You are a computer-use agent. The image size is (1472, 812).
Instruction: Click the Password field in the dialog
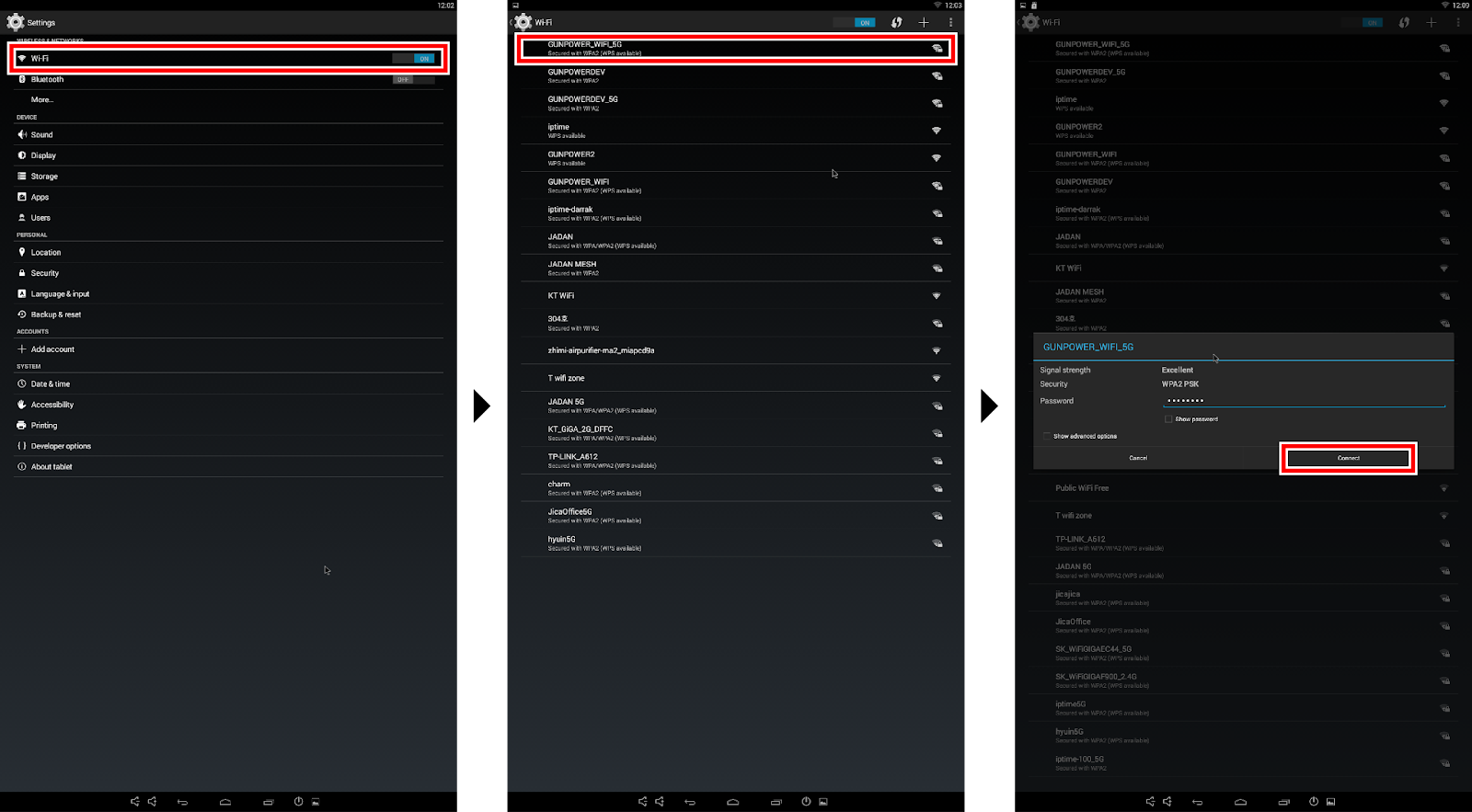click(1304, 401)
